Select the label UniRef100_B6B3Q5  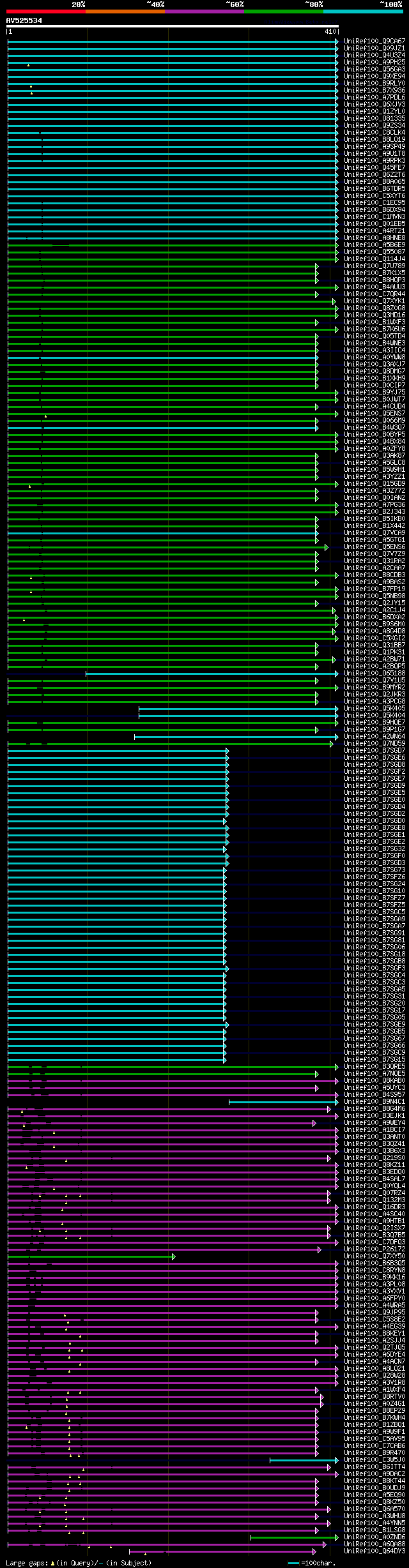click(x=374, y=1263)
